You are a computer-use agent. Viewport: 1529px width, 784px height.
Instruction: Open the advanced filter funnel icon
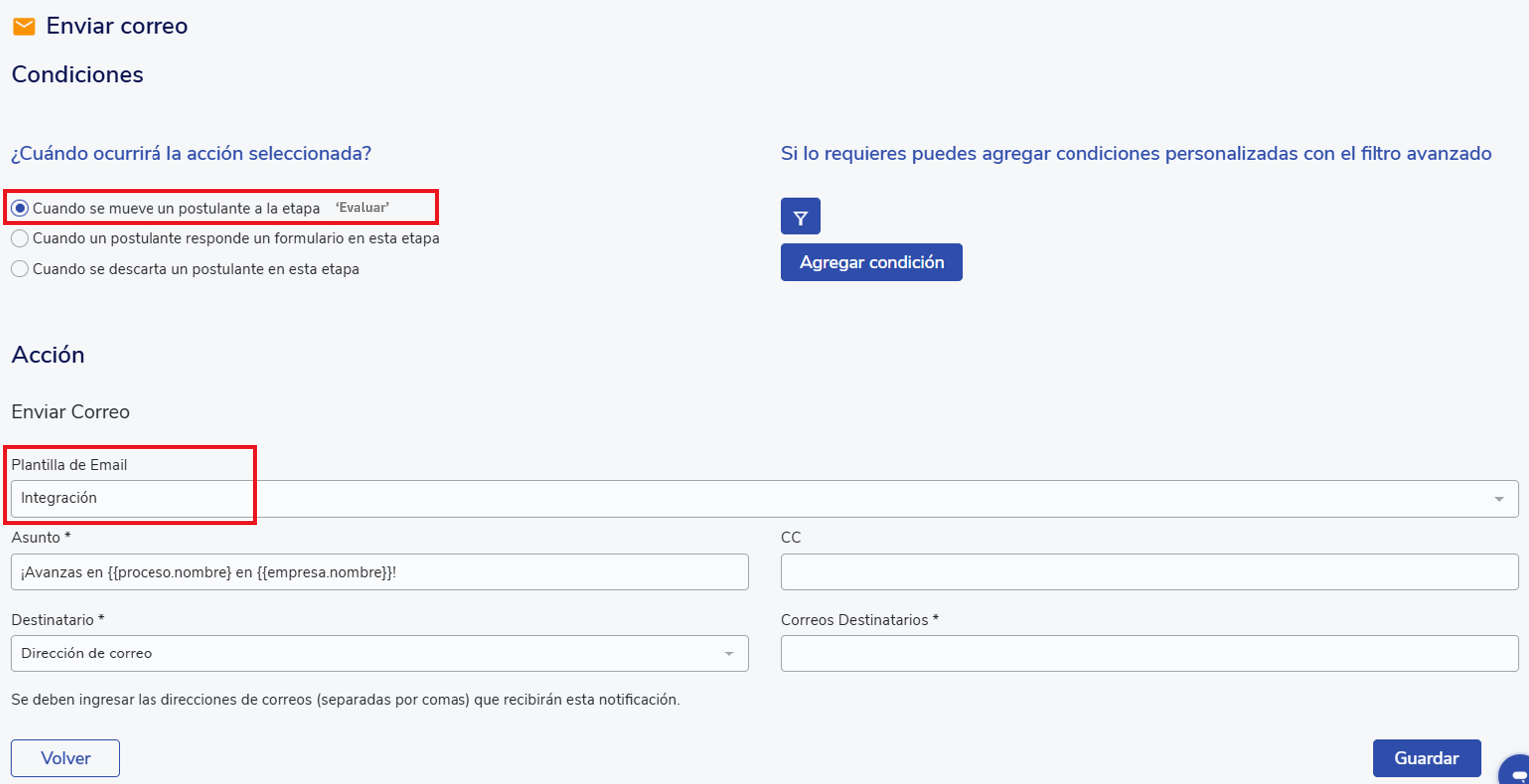pyautogui.click(x=800, y=217)
